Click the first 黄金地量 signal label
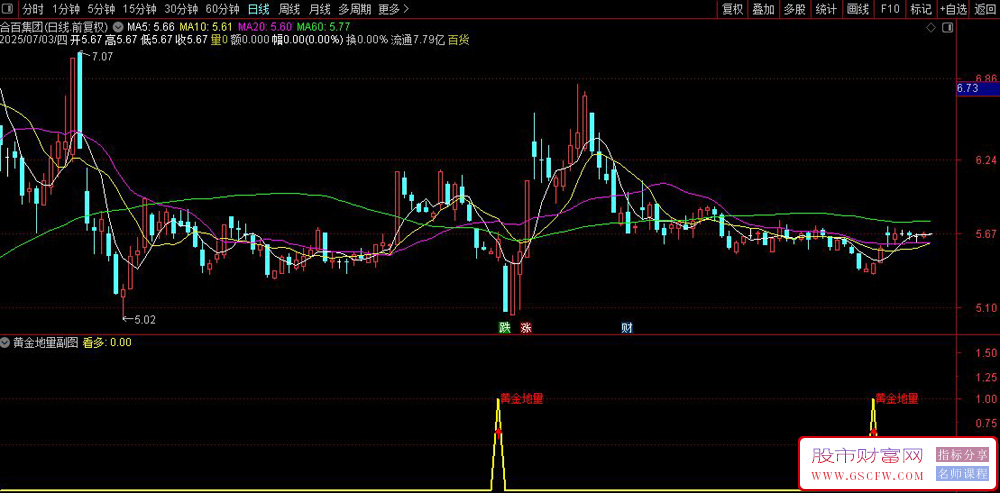This screenshot has height=493, width=1000. pyautogui.click(x=522, y=399)
